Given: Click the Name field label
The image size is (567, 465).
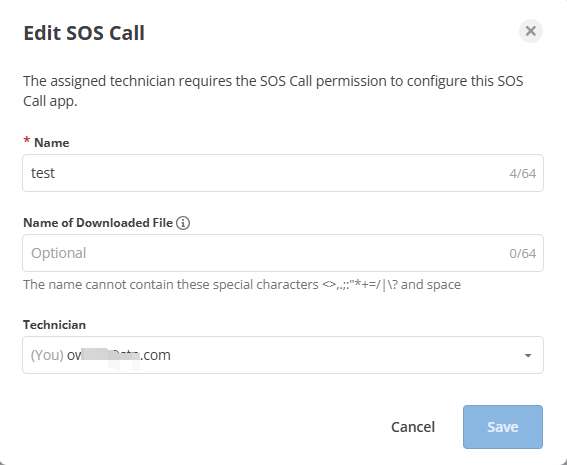Looking at the screenshot, I should coord(51,143).
